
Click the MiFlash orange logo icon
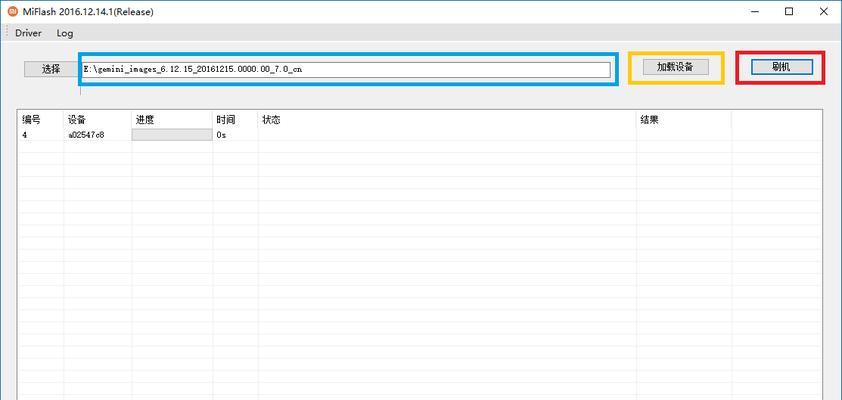(13, 11)
